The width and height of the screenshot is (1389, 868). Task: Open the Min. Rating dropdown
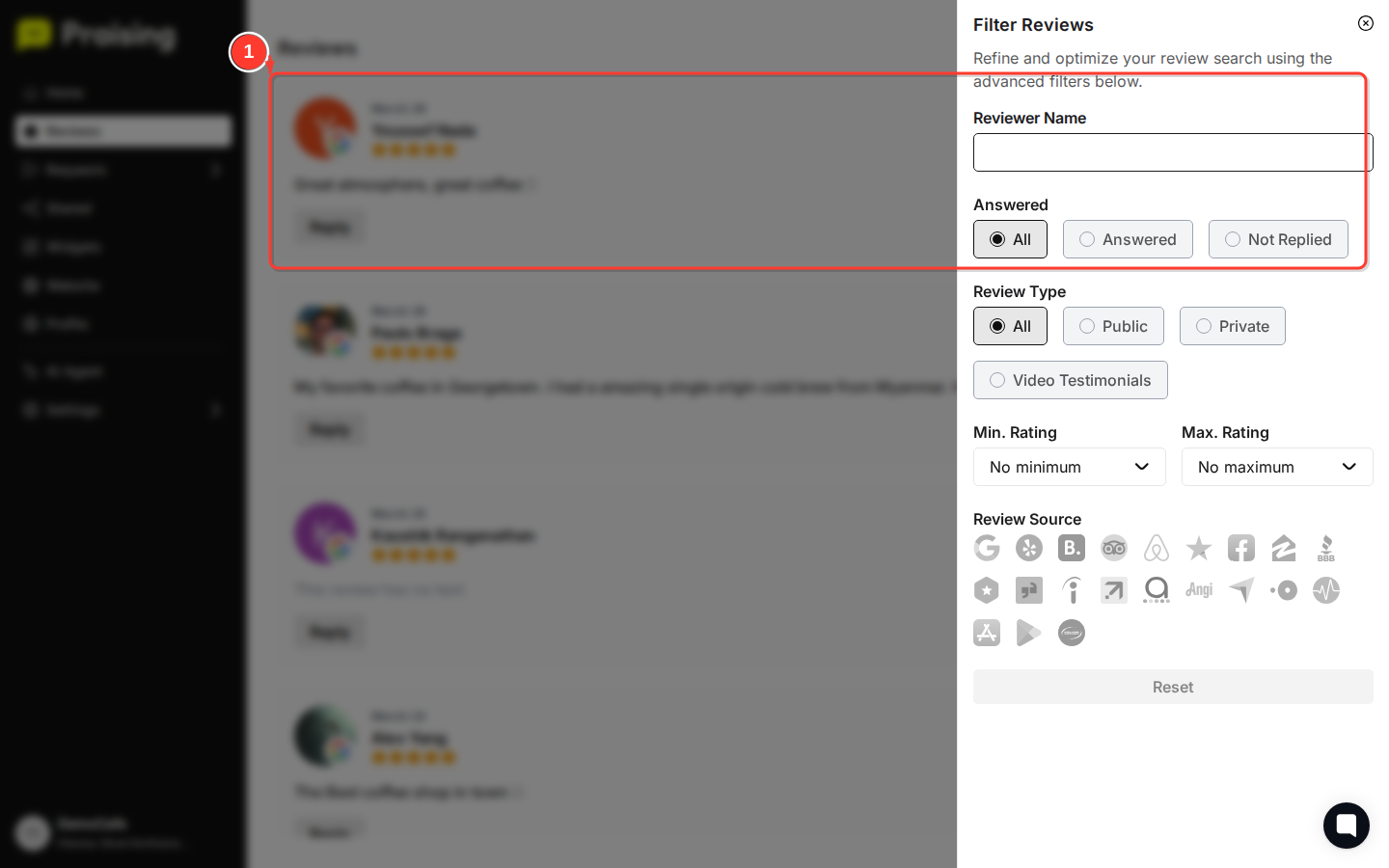pos(1069,467)
